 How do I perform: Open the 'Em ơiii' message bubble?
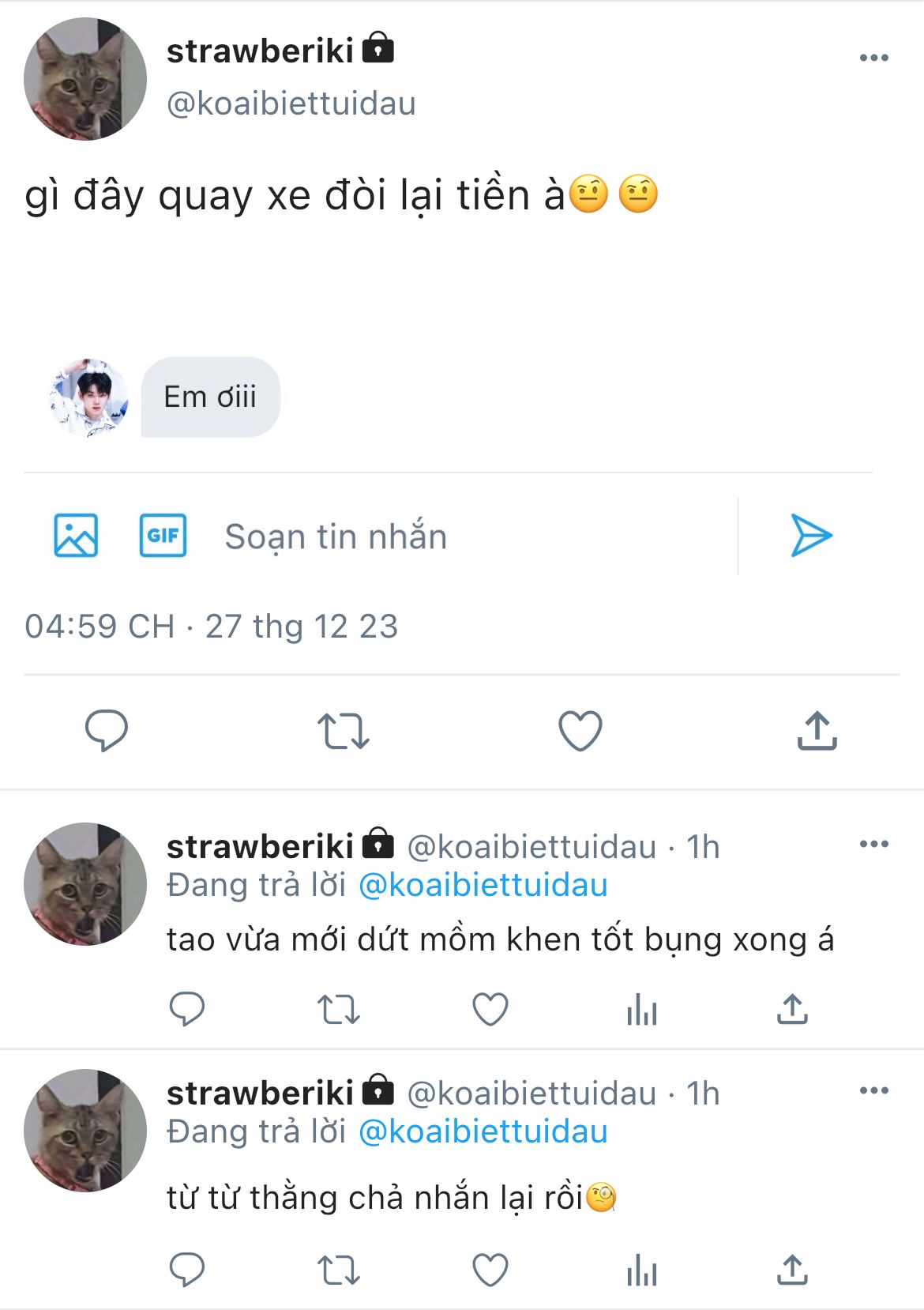pos(210,397)
